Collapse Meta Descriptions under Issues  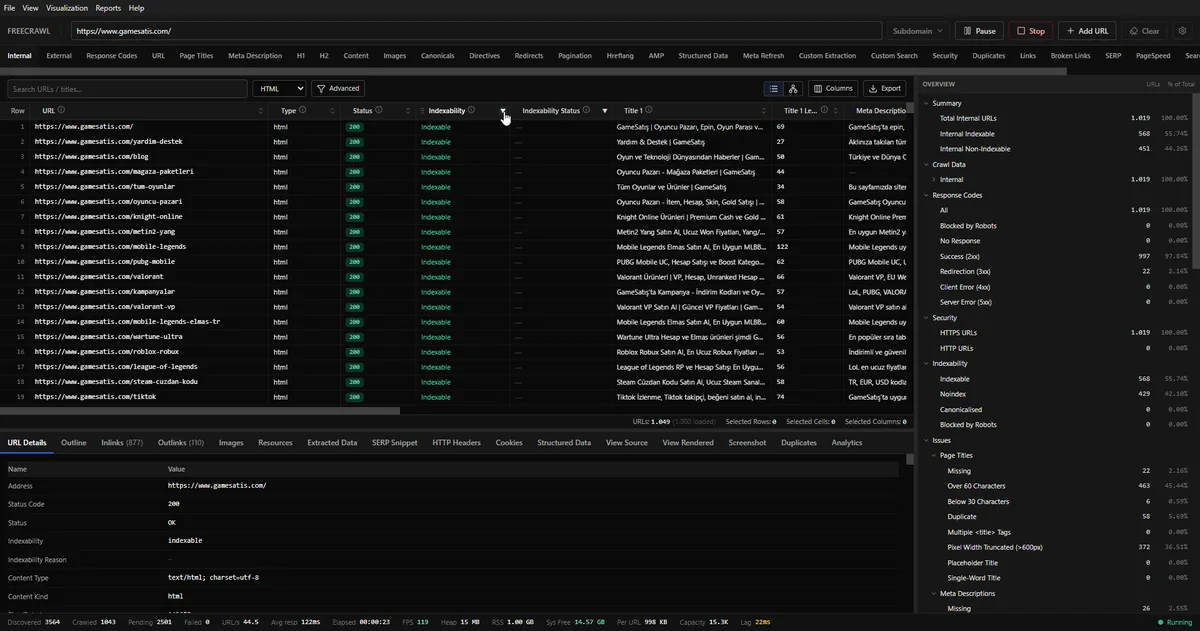pos(934,593)
